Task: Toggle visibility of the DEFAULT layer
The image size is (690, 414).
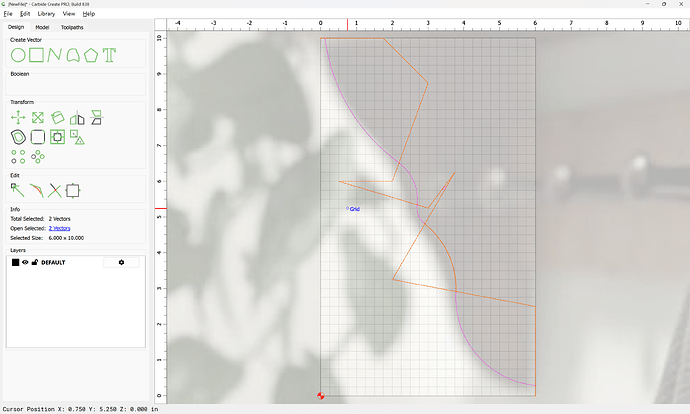Action: [25, 262]
